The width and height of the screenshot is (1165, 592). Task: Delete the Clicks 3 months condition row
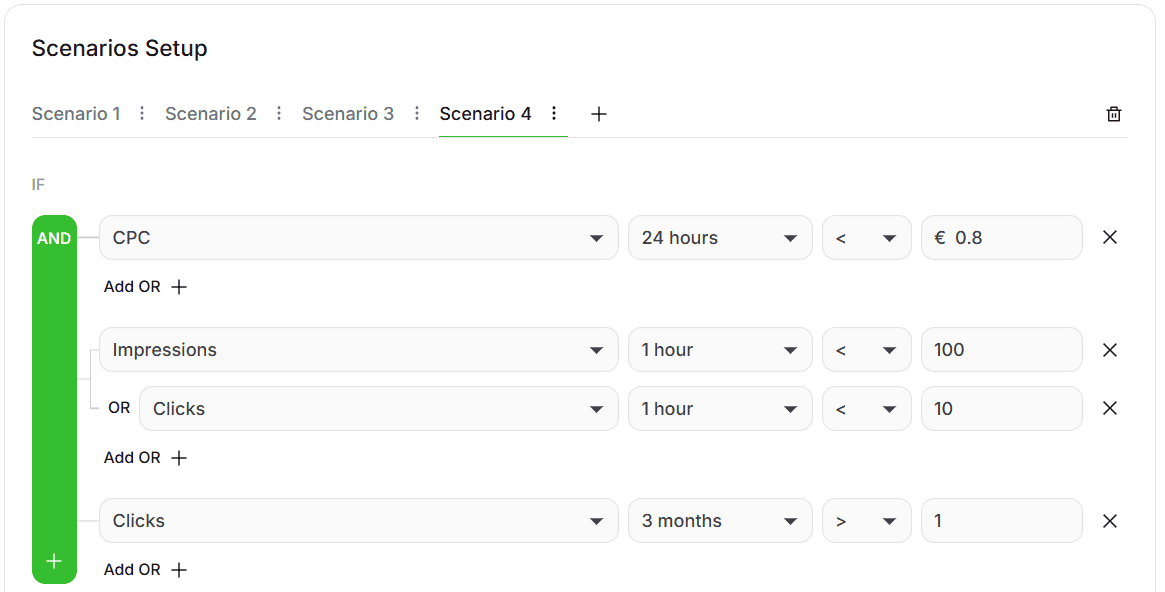tap(1109, 521)
